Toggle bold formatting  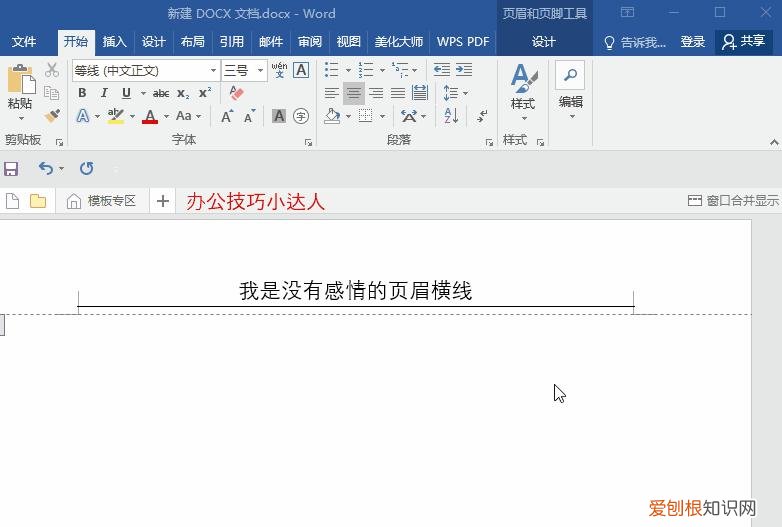[x=82, y=93]
